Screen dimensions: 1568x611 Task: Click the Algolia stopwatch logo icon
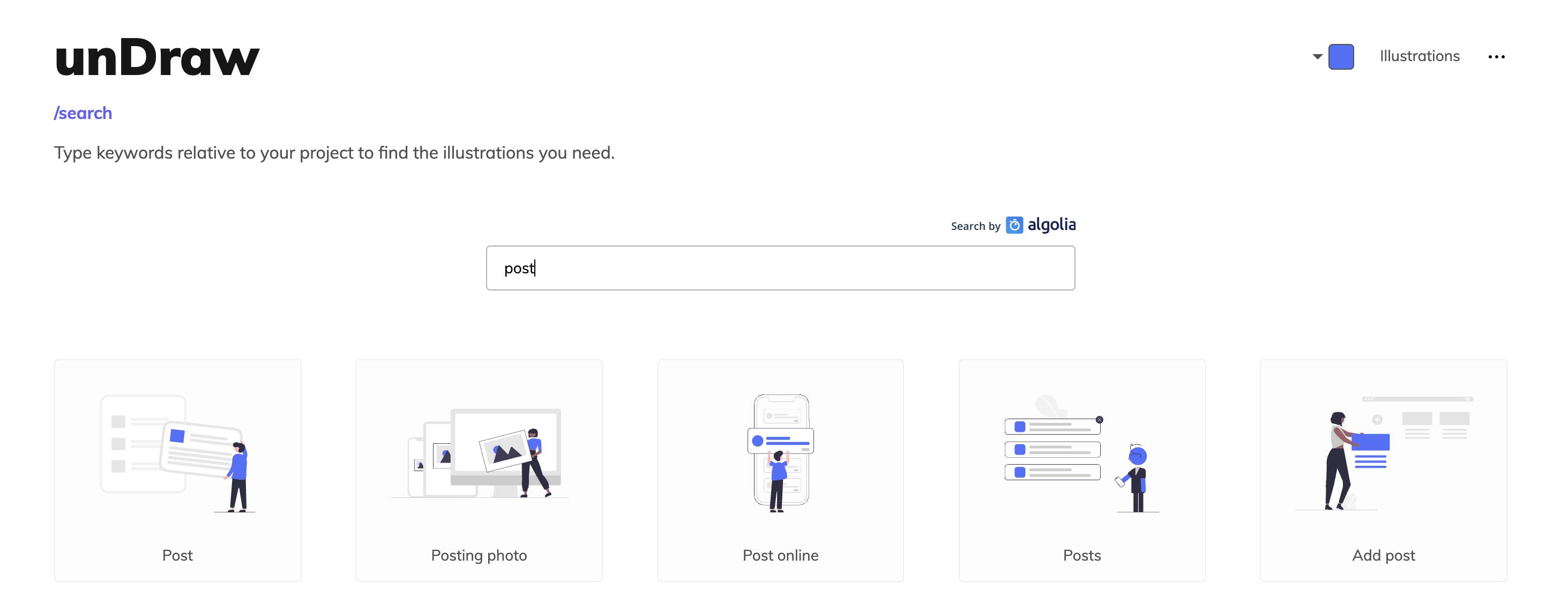click(1014, 225)
